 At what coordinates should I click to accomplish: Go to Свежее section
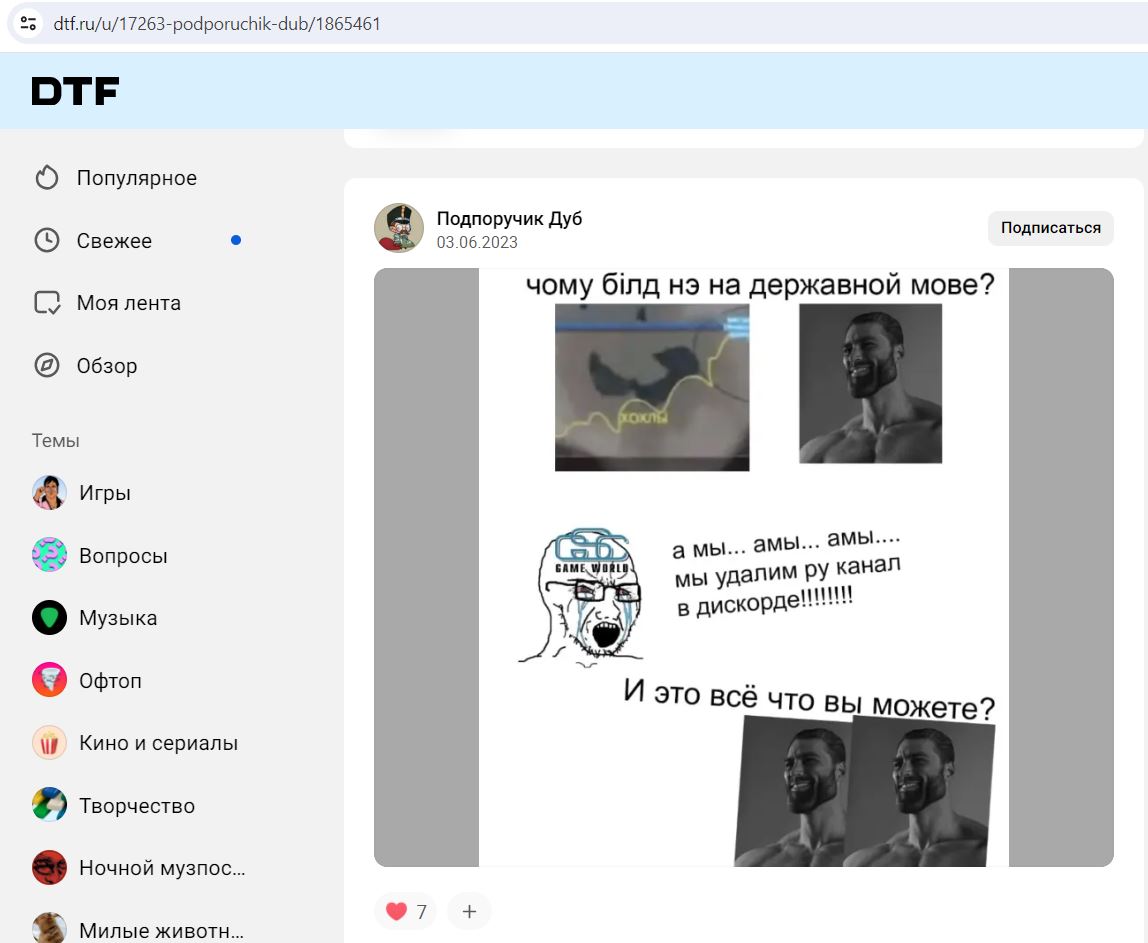114,240
